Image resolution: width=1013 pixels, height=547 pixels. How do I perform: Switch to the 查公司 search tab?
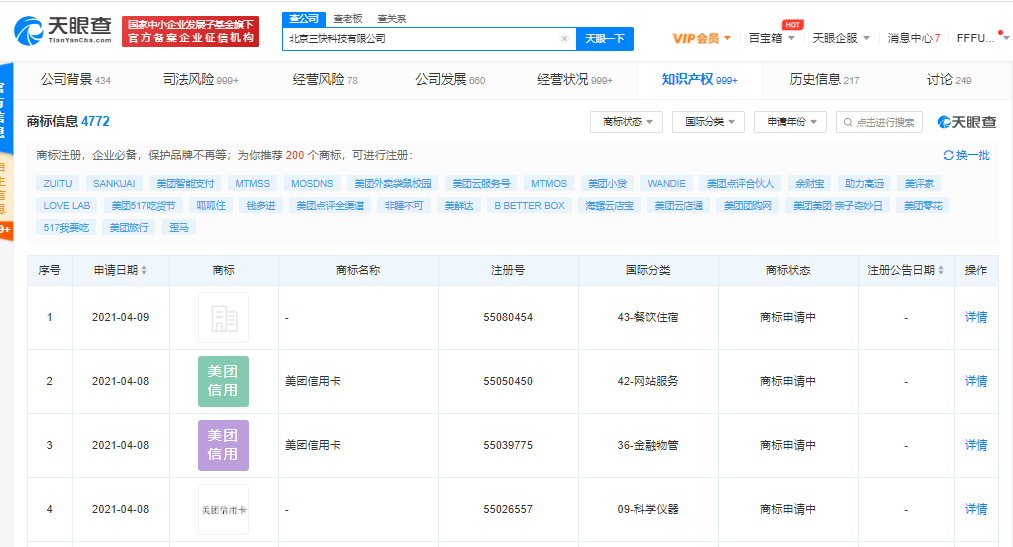coord(304,19)
